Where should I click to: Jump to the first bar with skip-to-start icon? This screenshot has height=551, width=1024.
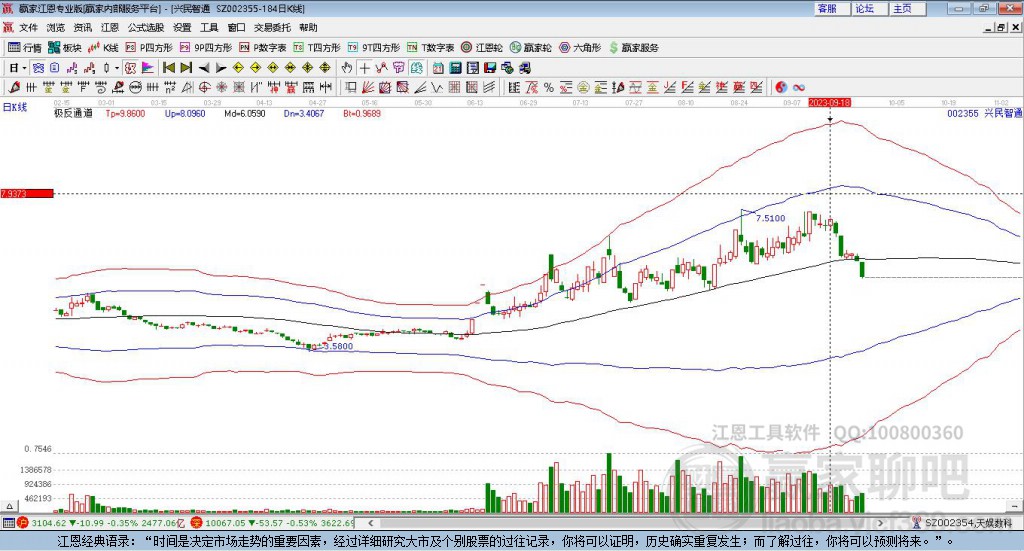[168, 68]
